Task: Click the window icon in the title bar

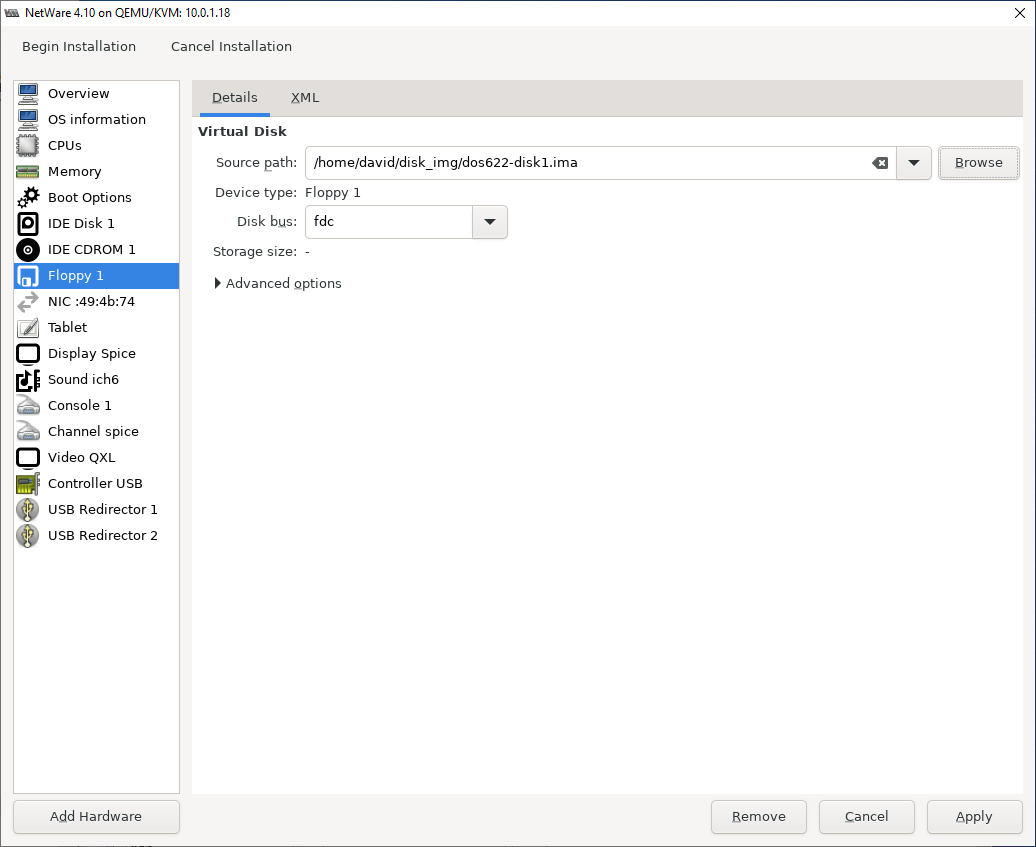Action: coord(11,13)
